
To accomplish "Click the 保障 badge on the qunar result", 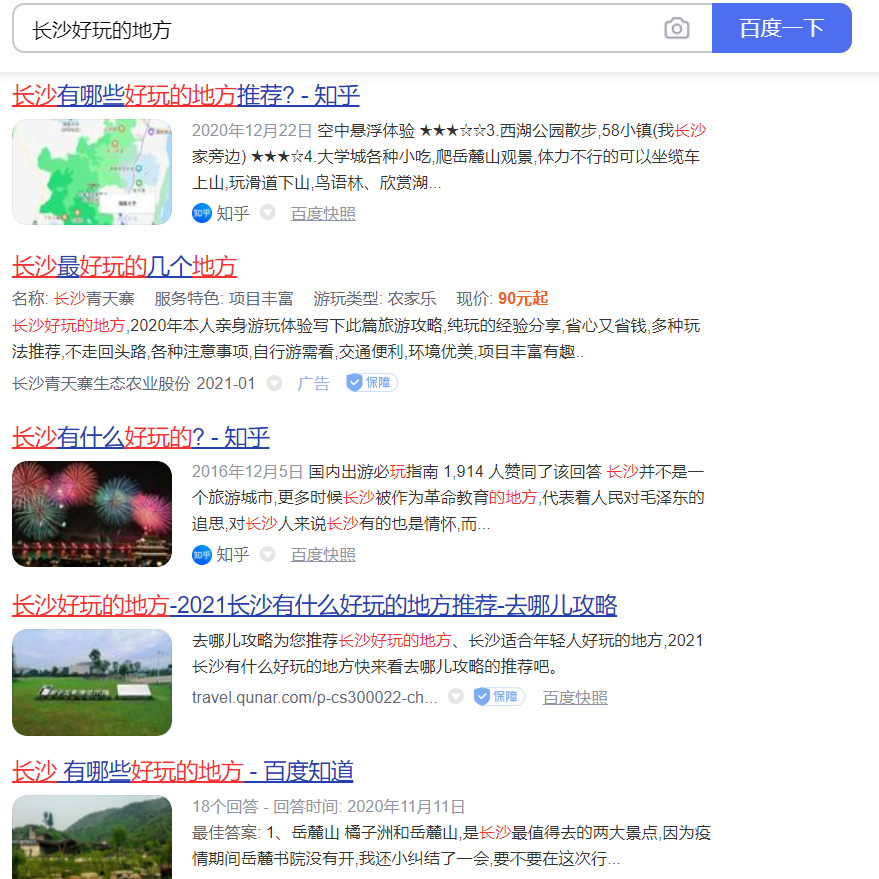I will (499, 697).
